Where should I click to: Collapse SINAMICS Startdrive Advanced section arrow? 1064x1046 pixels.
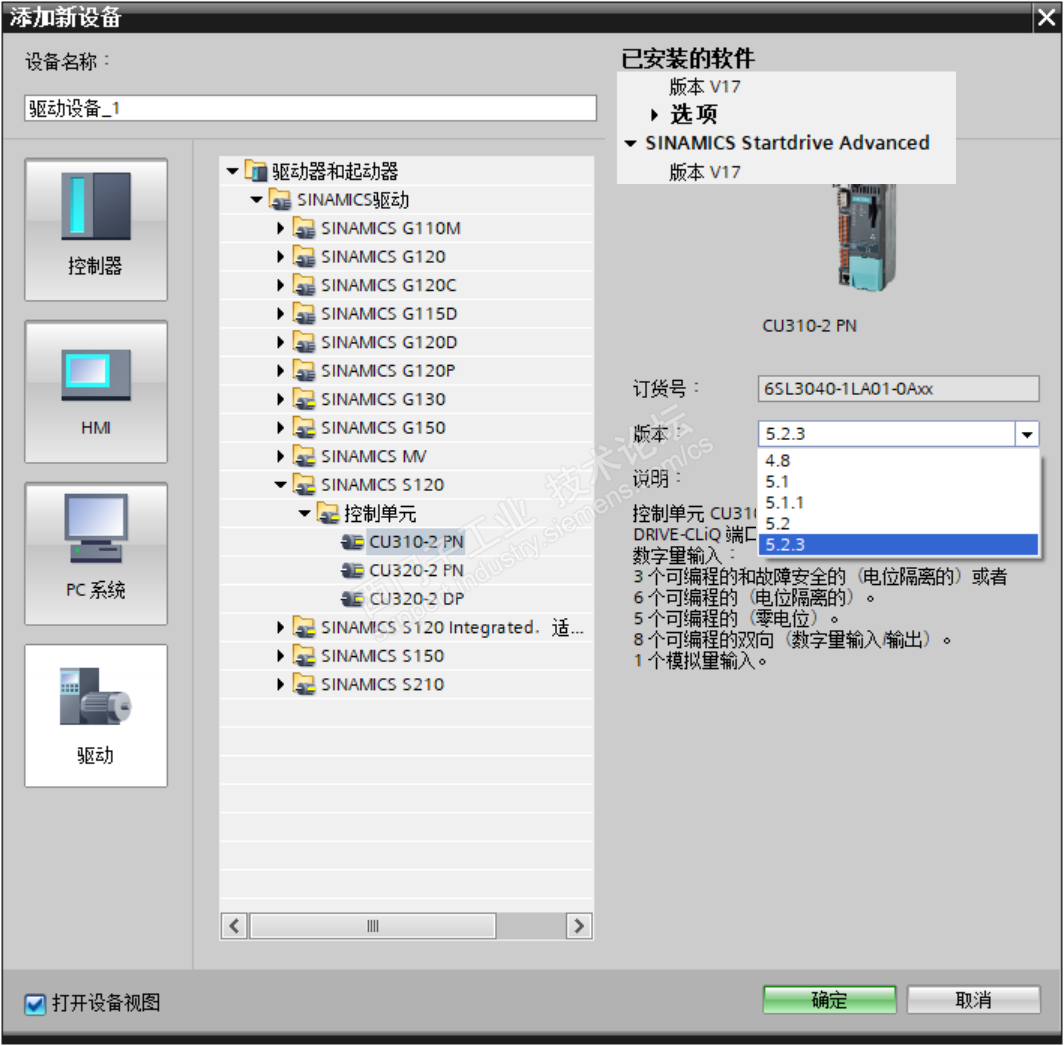[630, 143]
